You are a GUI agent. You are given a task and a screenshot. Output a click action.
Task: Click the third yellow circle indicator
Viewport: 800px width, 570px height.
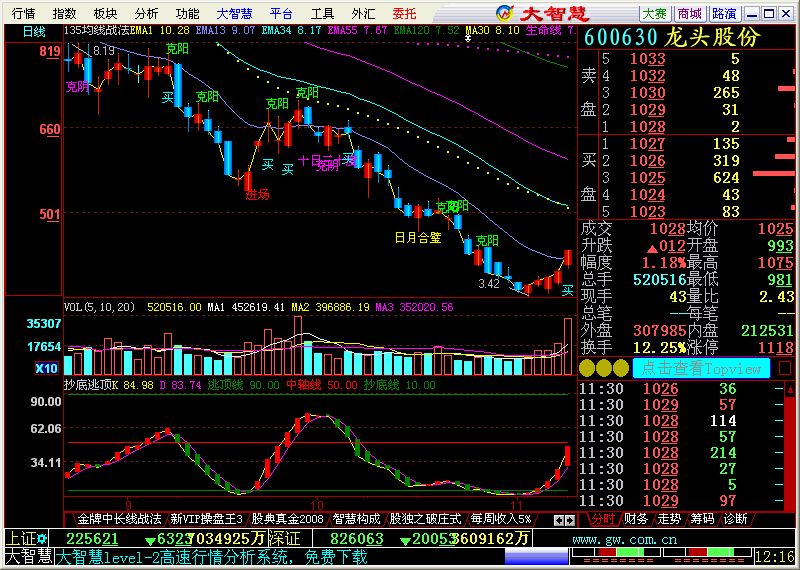620,368
